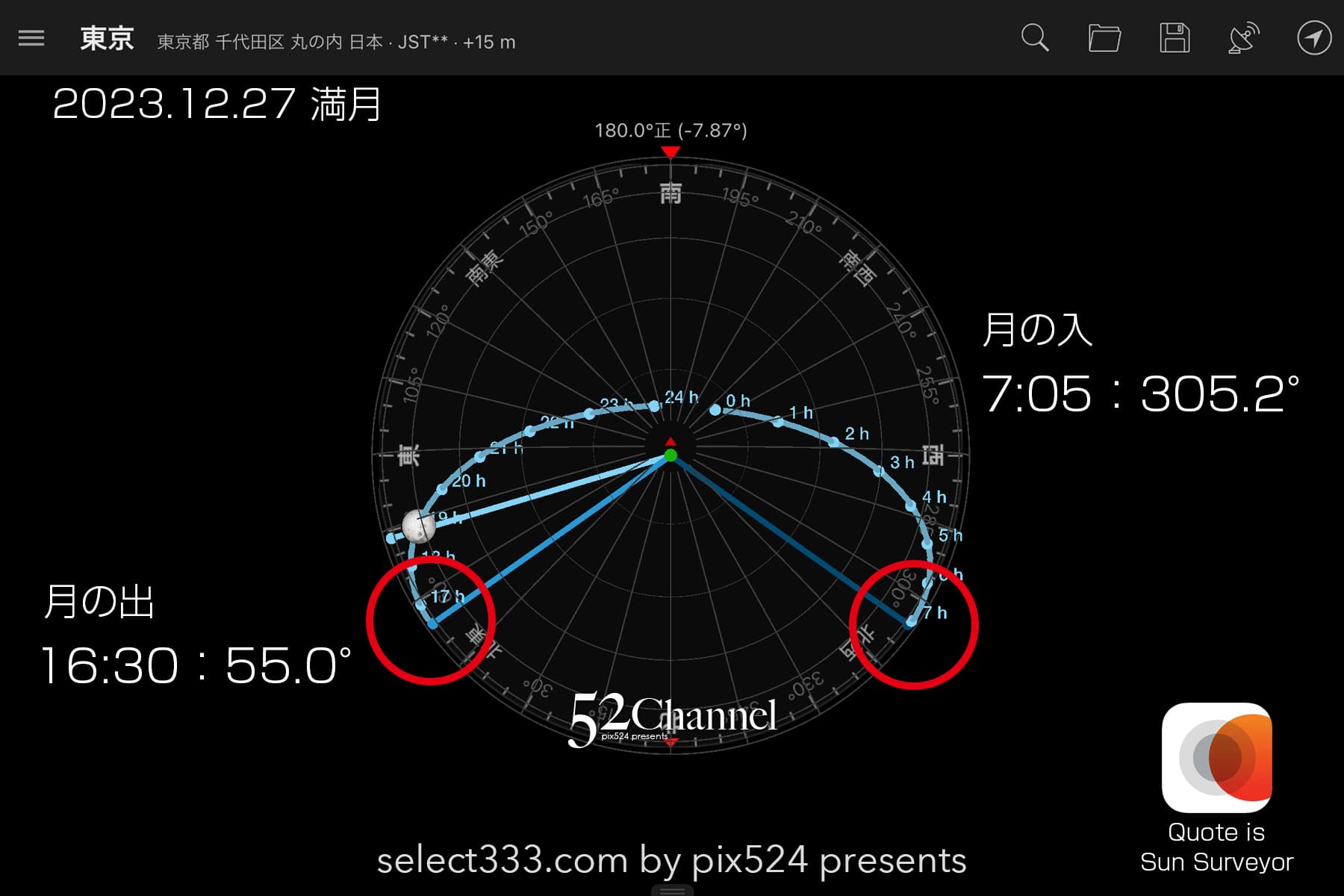Image resolution: width=1344 pixels, height=896 pixels.
Task: Tap the green center location dot
Action: [x=671, y=455]
